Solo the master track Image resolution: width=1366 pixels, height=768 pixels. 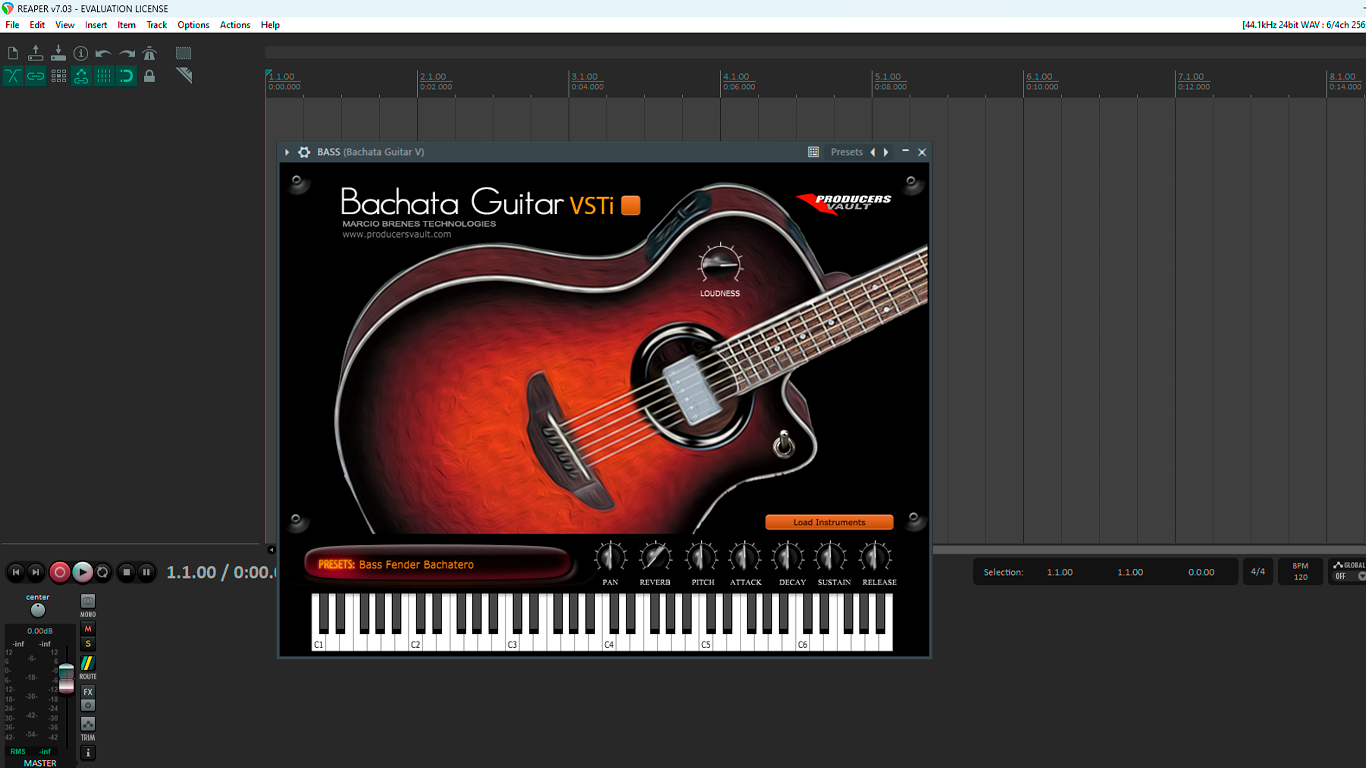[x=88, y=644]
